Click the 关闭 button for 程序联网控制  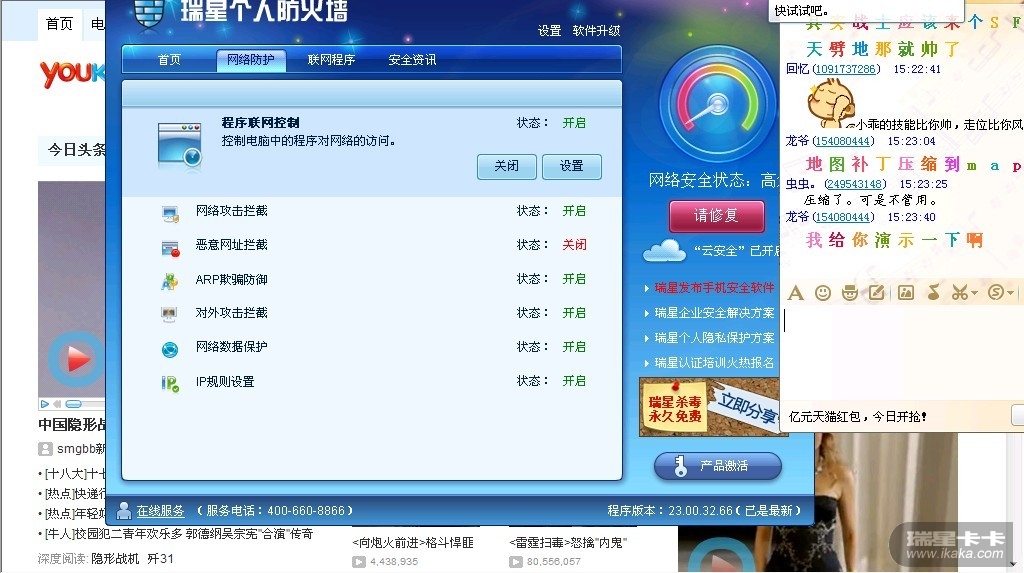(506, 166)
